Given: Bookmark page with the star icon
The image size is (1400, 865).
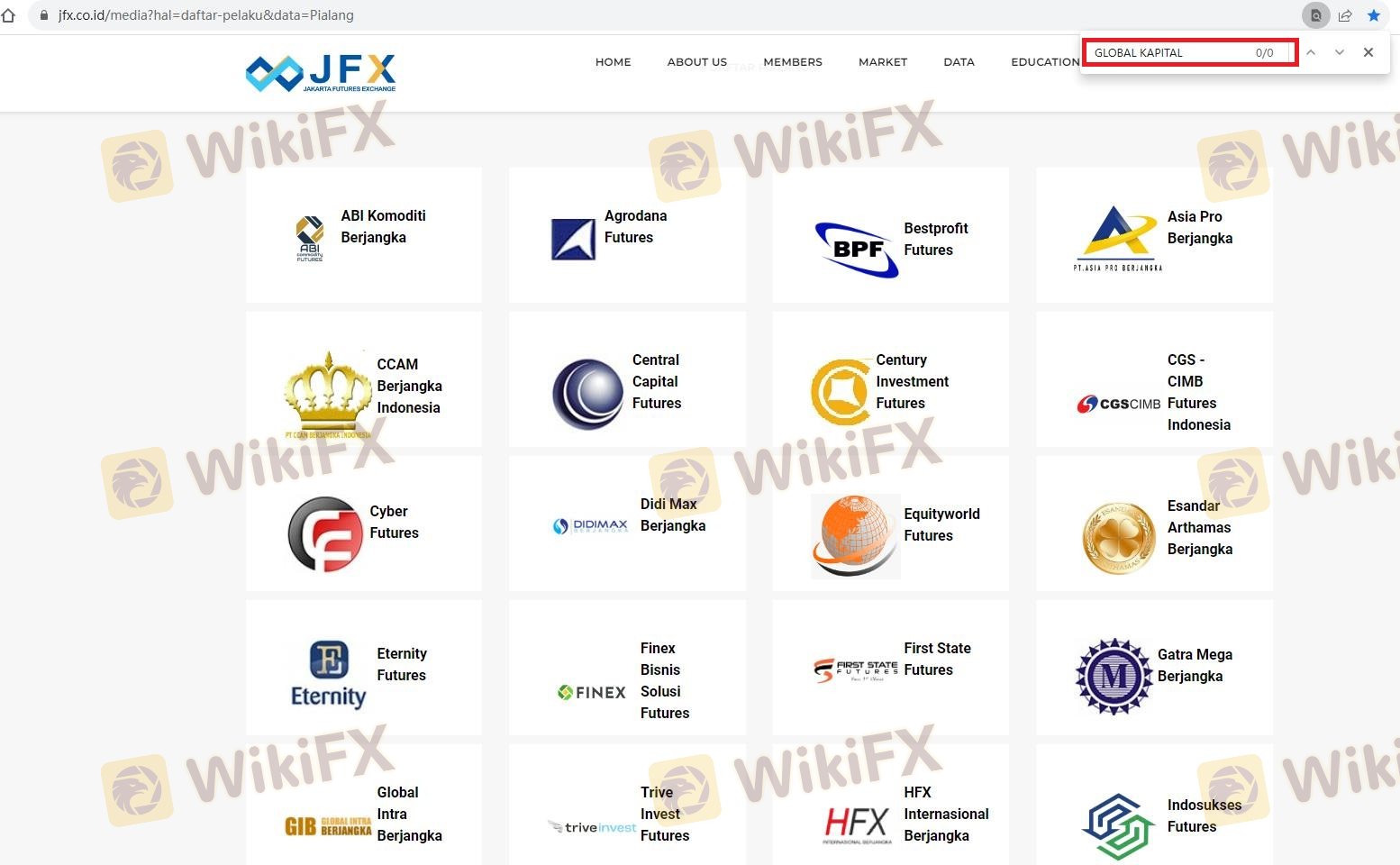Looking at the screenshot, I should coord(1374,15).
